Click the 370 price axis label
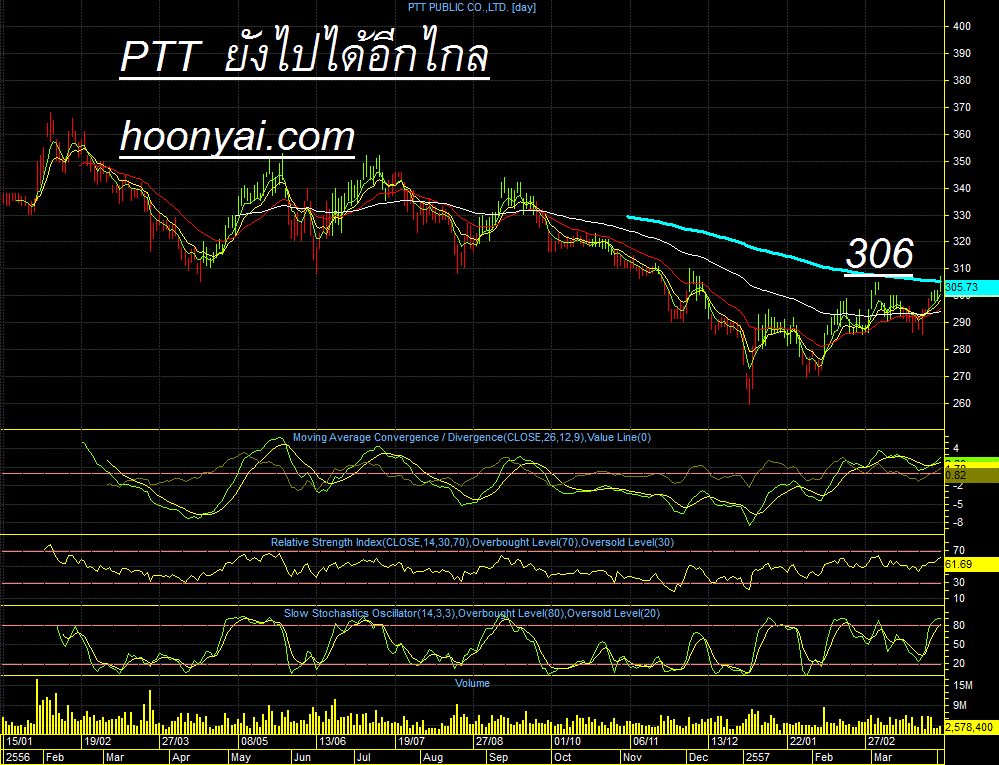The width and height of the screenshot is (999, 765). click(x=962, y=108)
